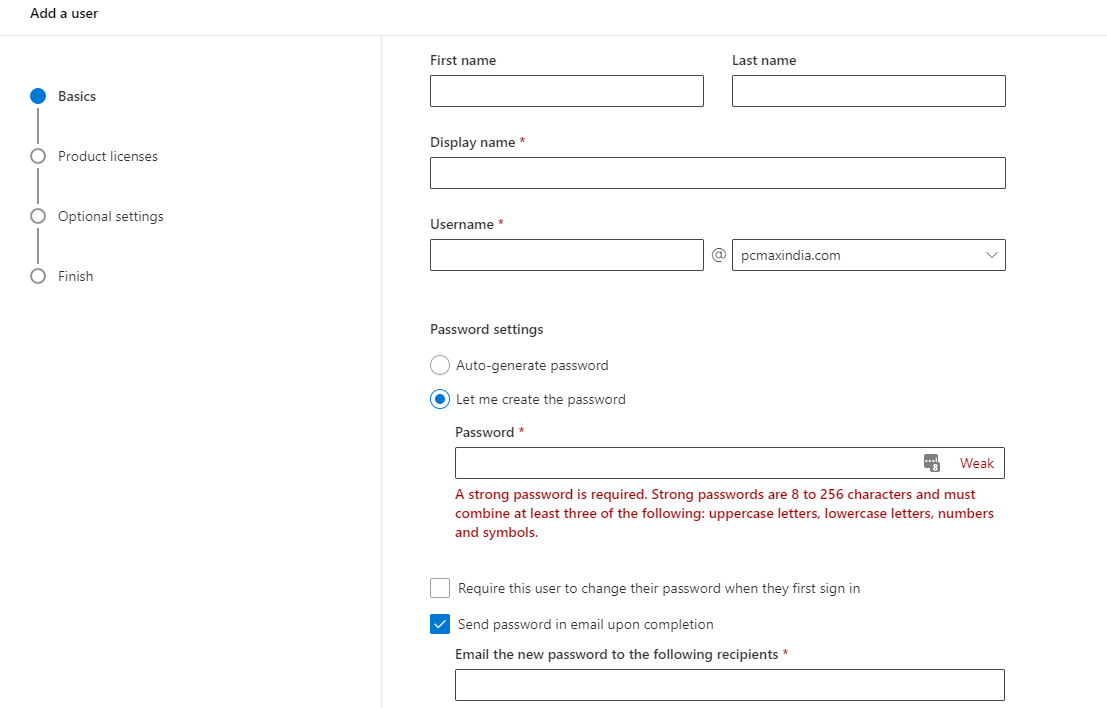The height and width of the screenshot is (708, 1107).
Task: Click the Finish step circle
Action: tap(38, 276)
